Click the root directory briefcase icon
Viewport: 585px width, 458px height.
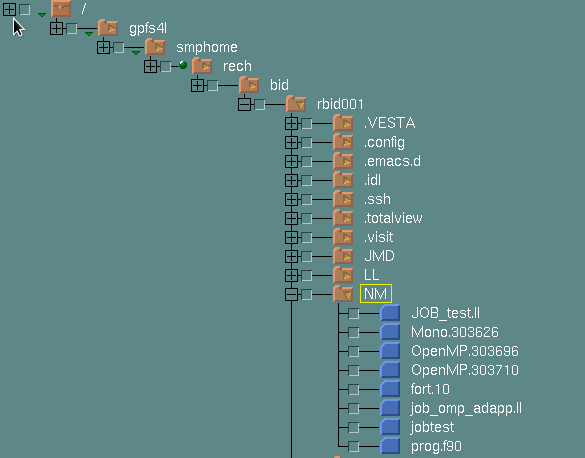point(61,9)
